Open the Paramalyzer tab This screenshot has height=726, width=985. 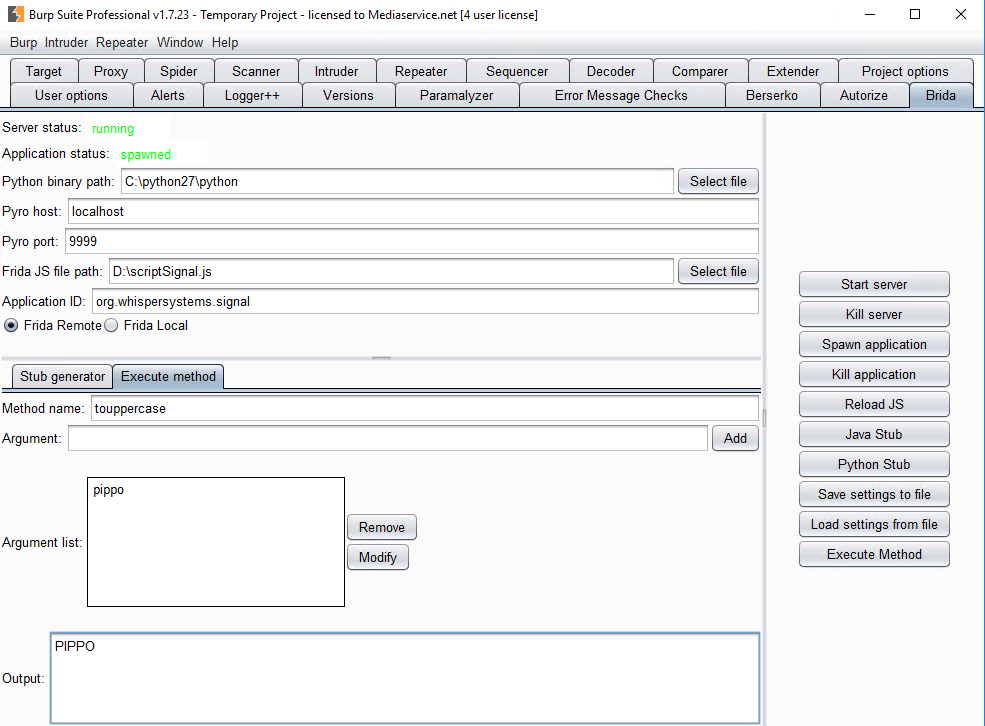[456, 96]
